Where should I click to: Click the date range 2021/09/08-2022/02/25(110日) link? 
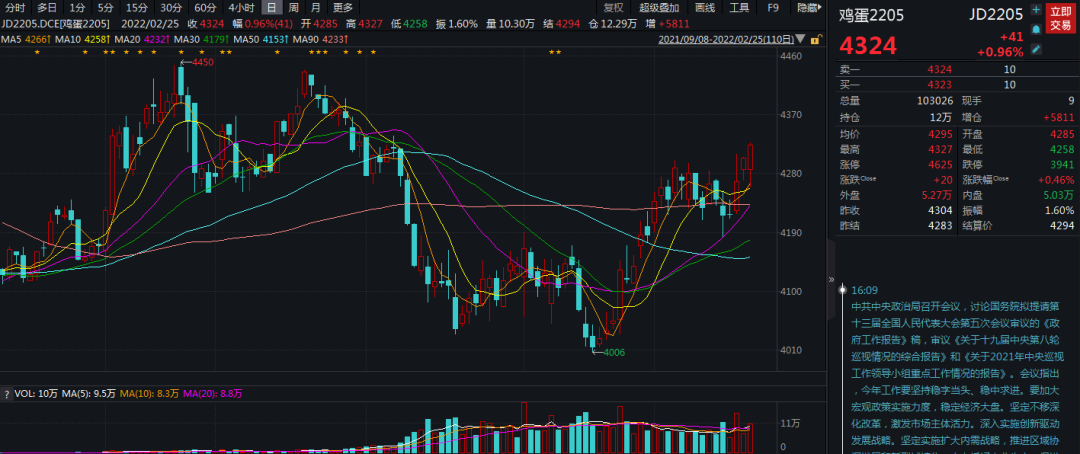727,40
